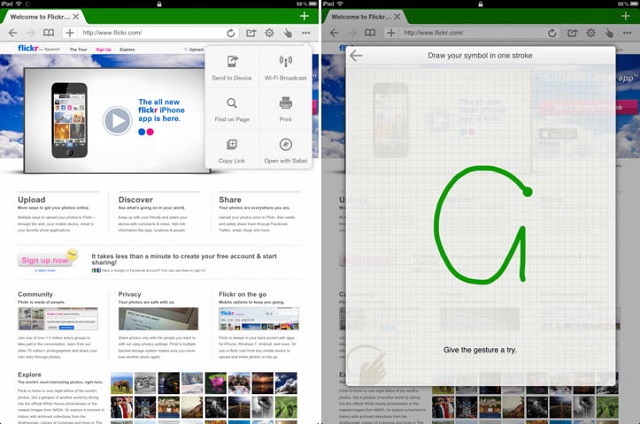Open the horse photo in Explore grid

pos(122,383)
